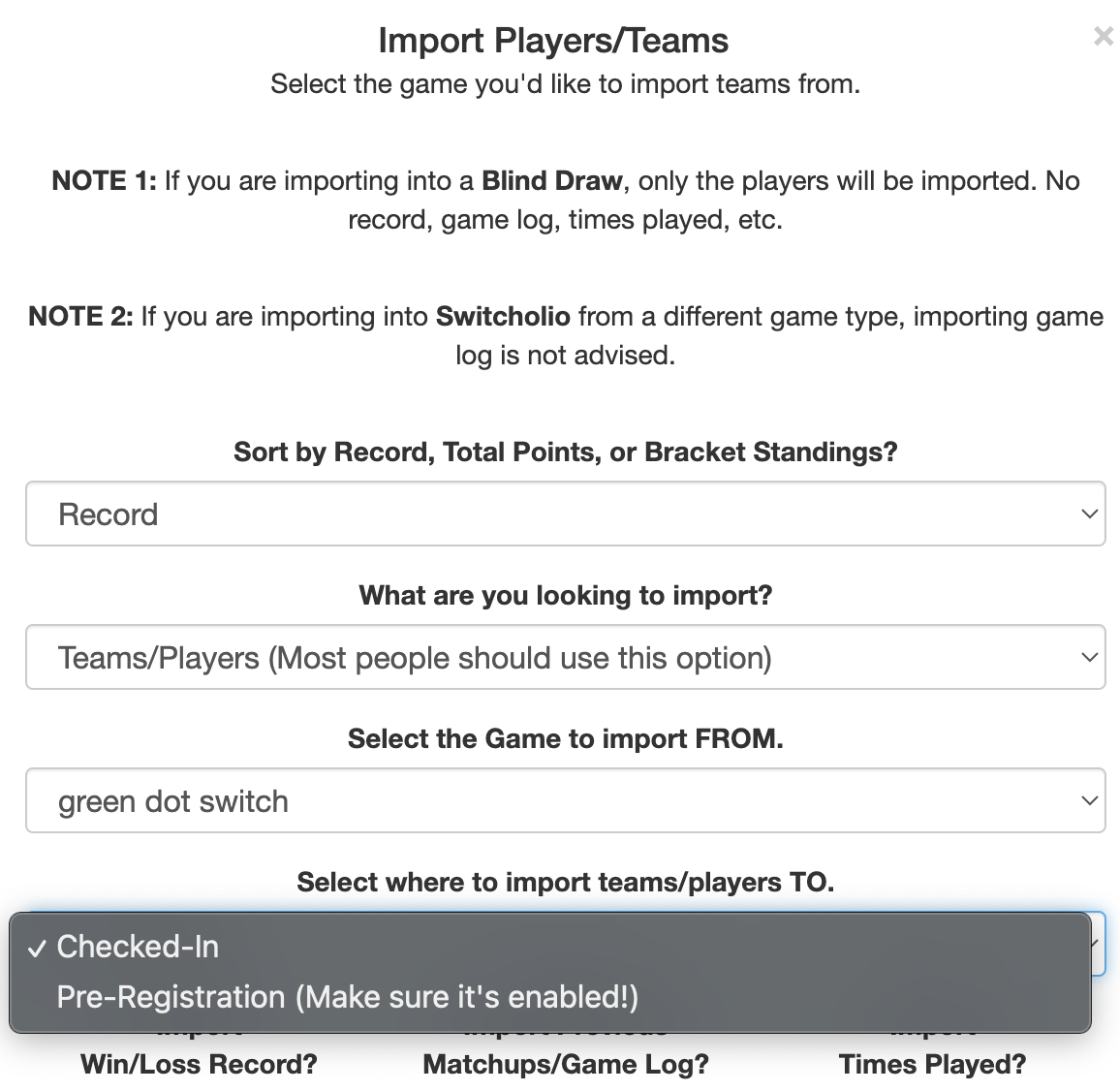Open the green dot switch game dropdown

[x=565, y=800]
